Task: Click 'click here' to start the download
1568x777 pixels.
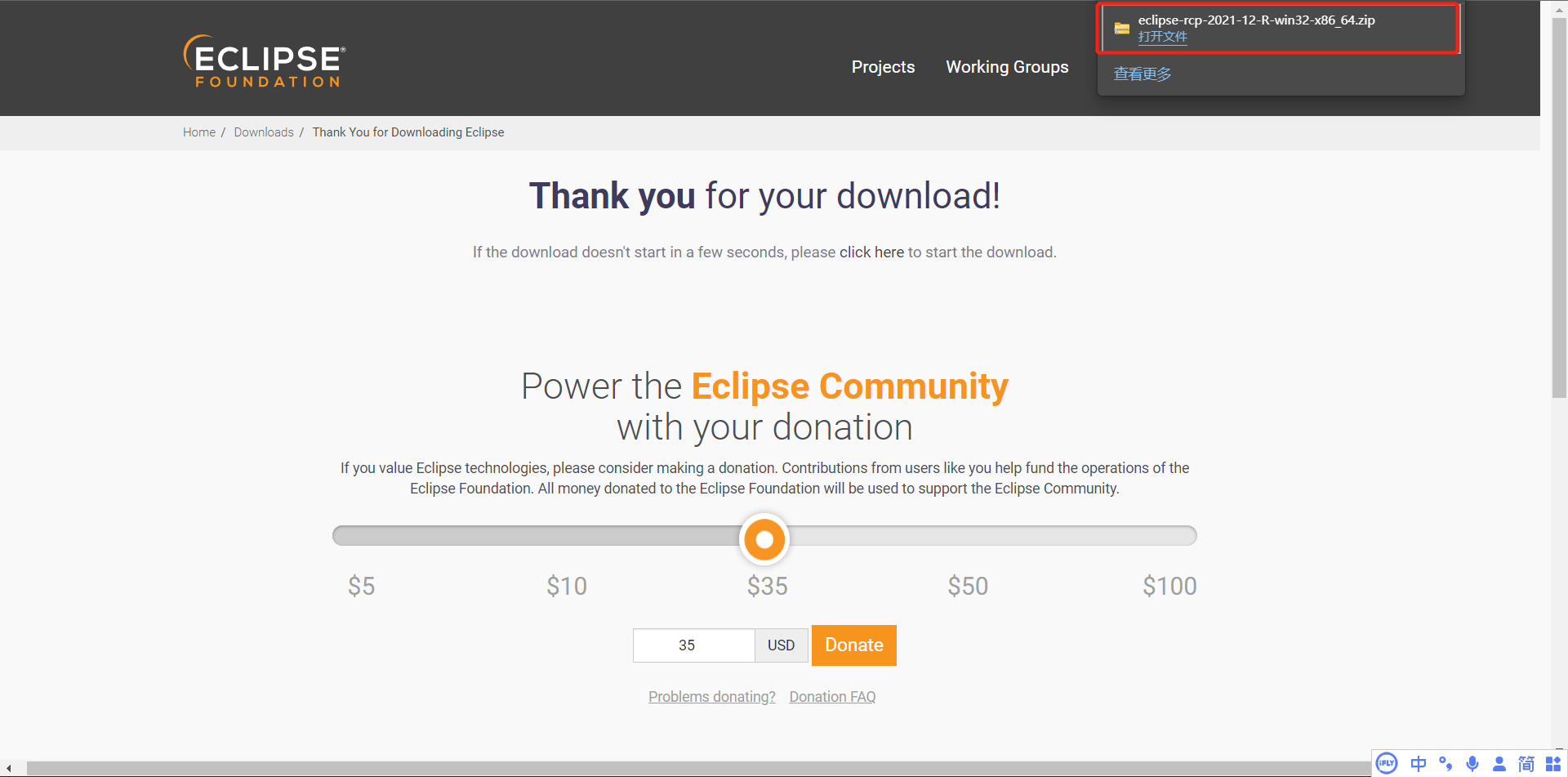Action: (x=871, y=252)
